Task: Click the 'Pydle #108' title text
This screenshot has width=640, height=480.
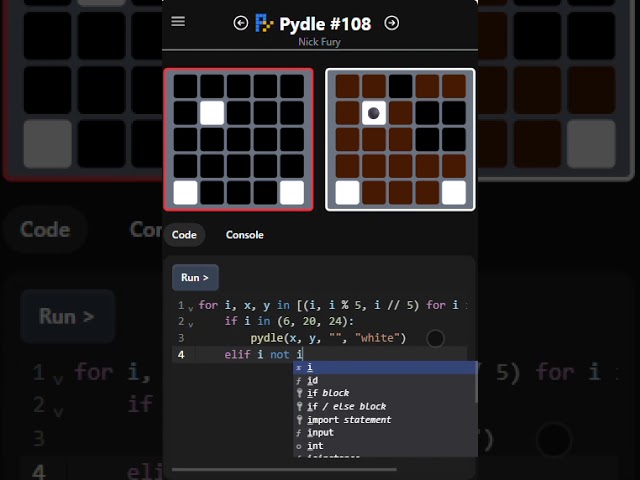Action: coord(325,24)
